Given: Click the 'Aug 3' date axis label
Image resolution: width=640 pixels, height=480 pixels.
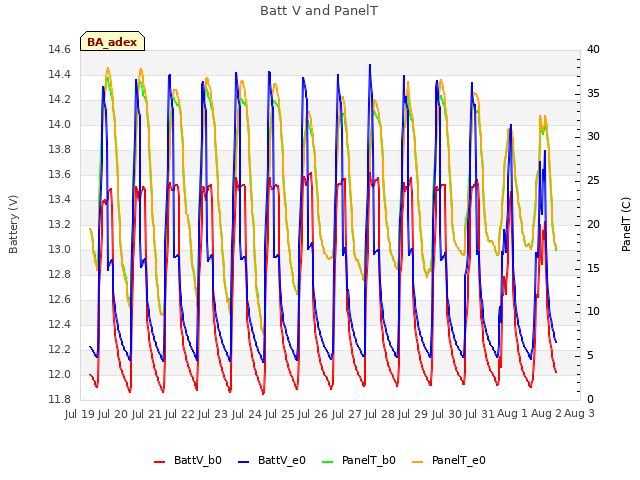Looking at the screenshot, I should [x=579, y=414].
